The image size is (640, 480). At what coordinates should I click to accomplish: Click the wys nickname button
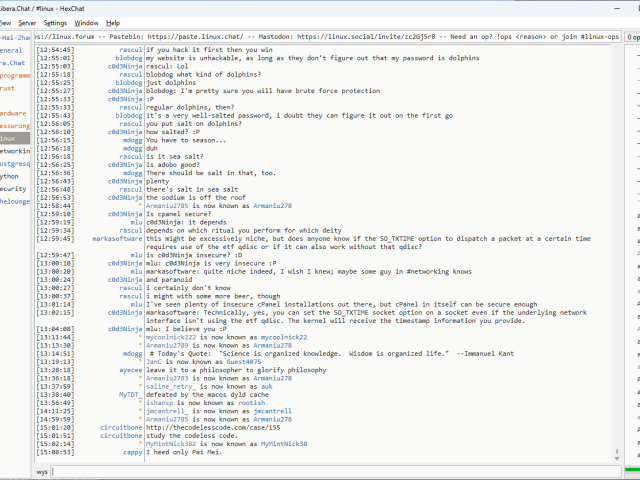coord(42,470)
